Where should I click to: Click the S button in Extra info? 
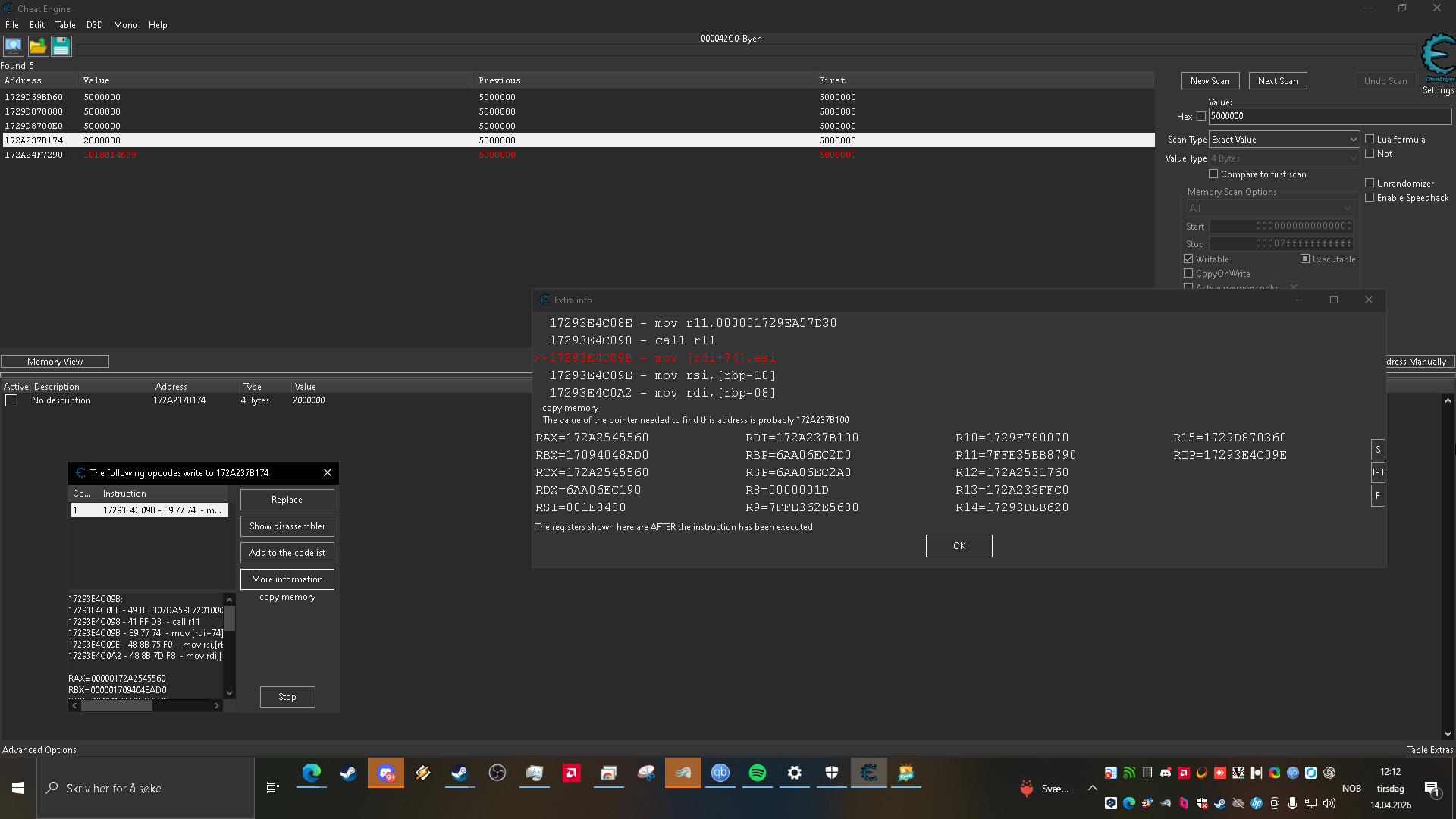[1378, 450]
